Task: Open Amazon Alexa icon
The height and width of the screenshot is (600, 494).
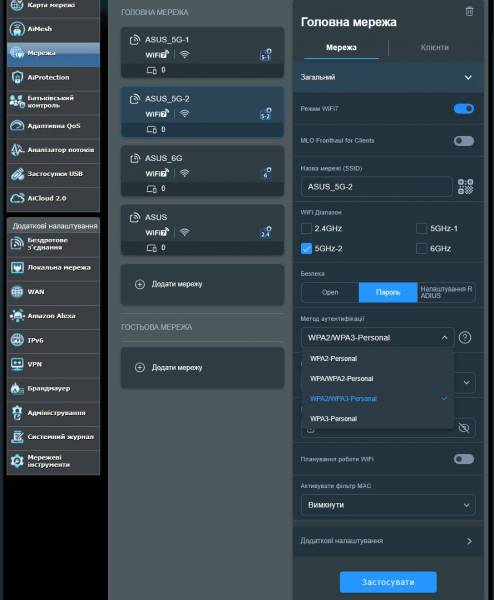Action: point(17,316)
